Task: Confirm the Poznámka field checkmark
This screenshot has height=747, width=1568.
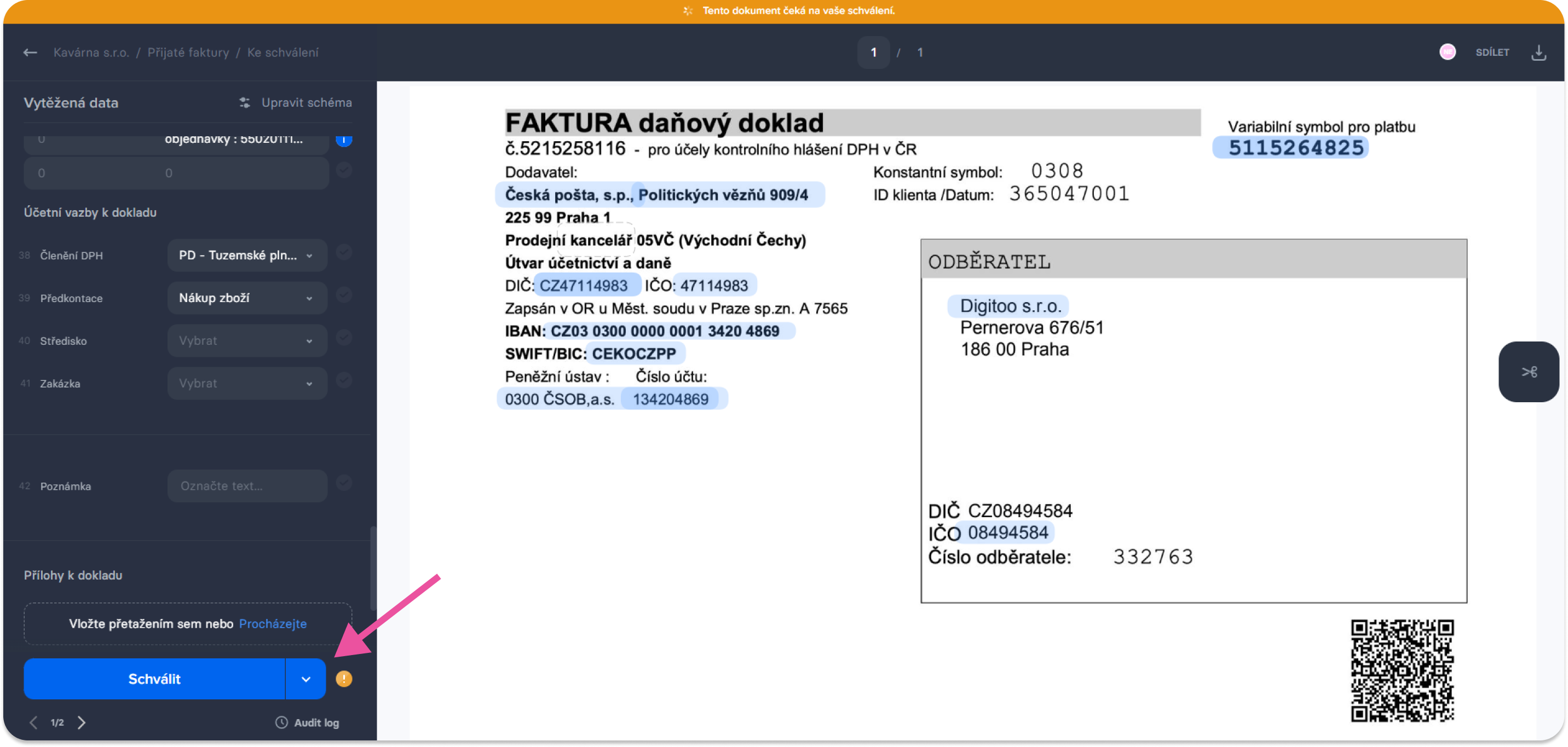Action: click(x=344, y=483)
